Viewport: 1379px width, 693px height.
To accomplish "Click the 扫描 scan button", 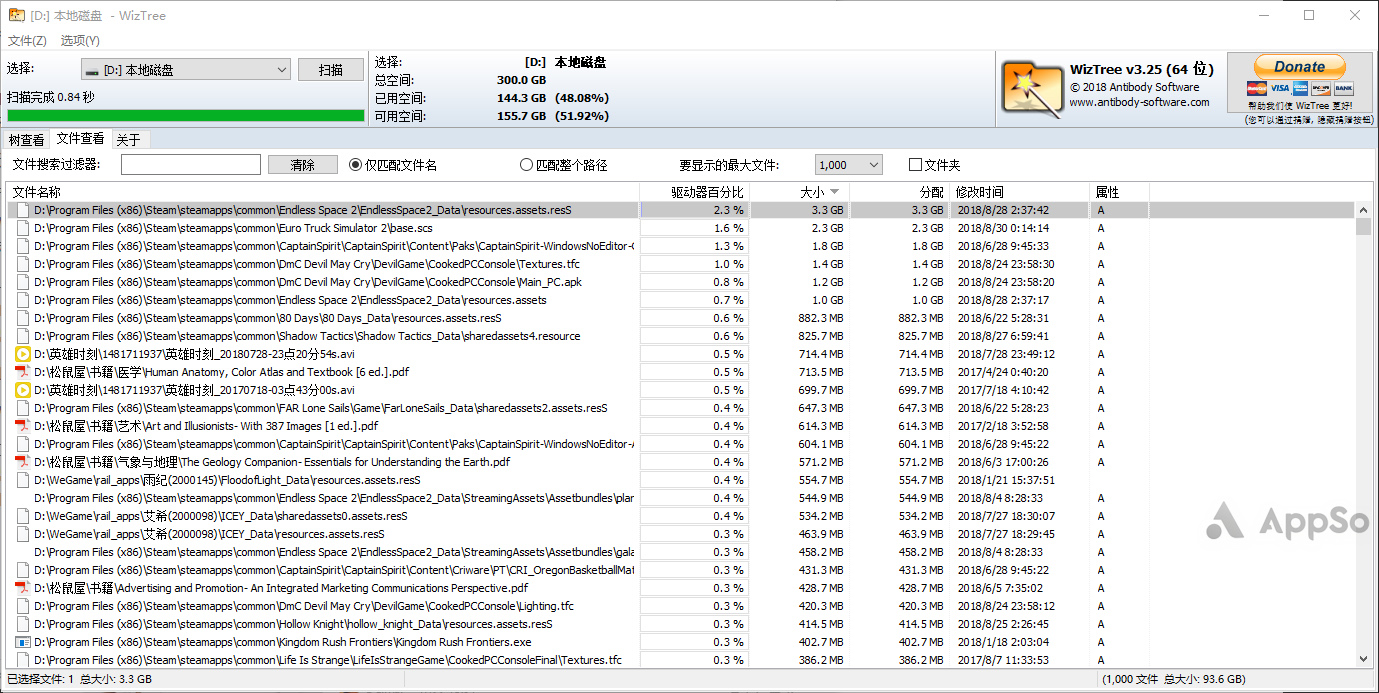I will pos(331,70).
